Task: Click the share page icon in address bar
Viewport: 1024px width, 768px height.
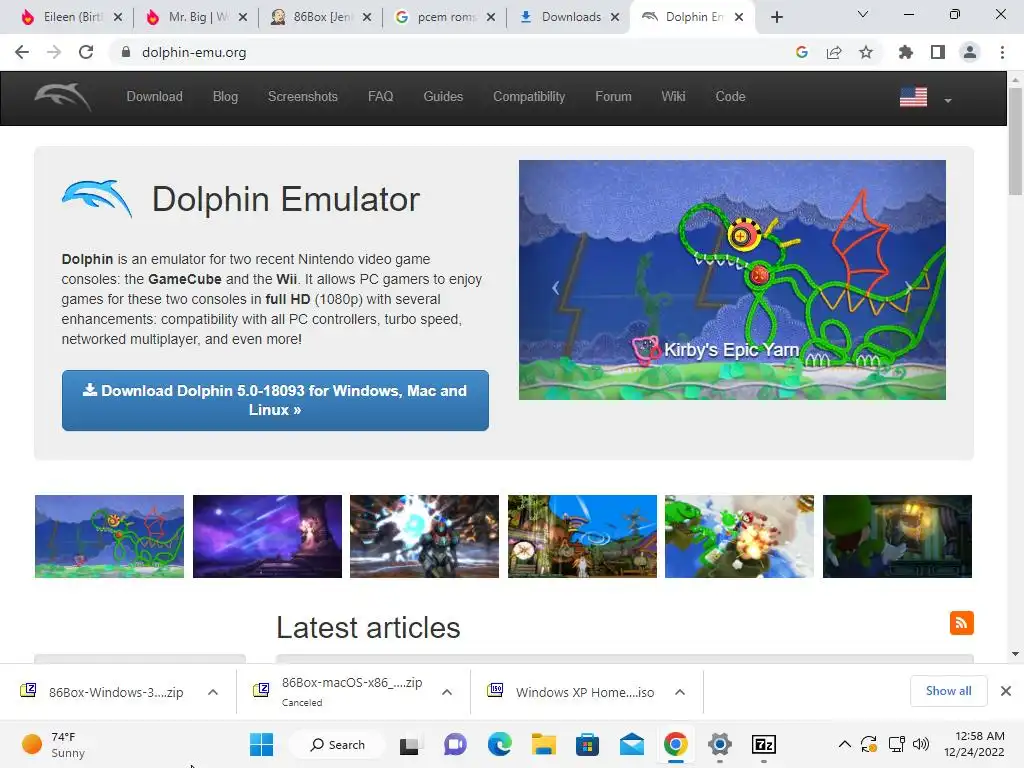Action: [834, 52]
